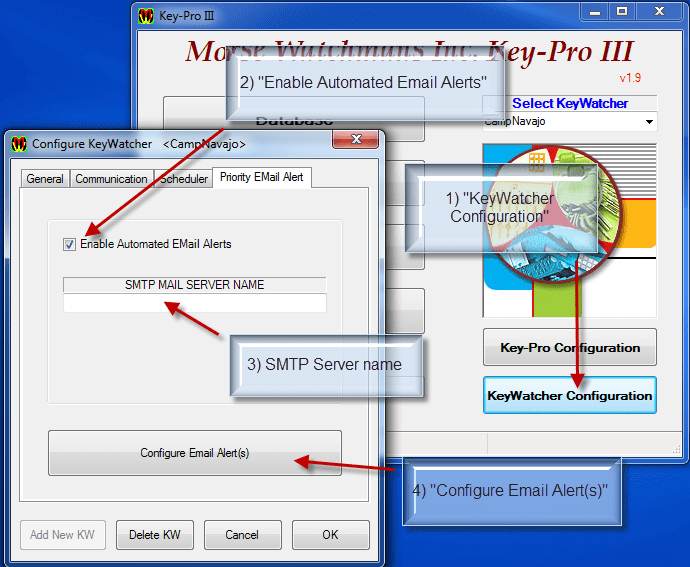The width and height of the screenshot is (690, 567).
Task: Maximize the Key-Pro III window
Action: 621,13
